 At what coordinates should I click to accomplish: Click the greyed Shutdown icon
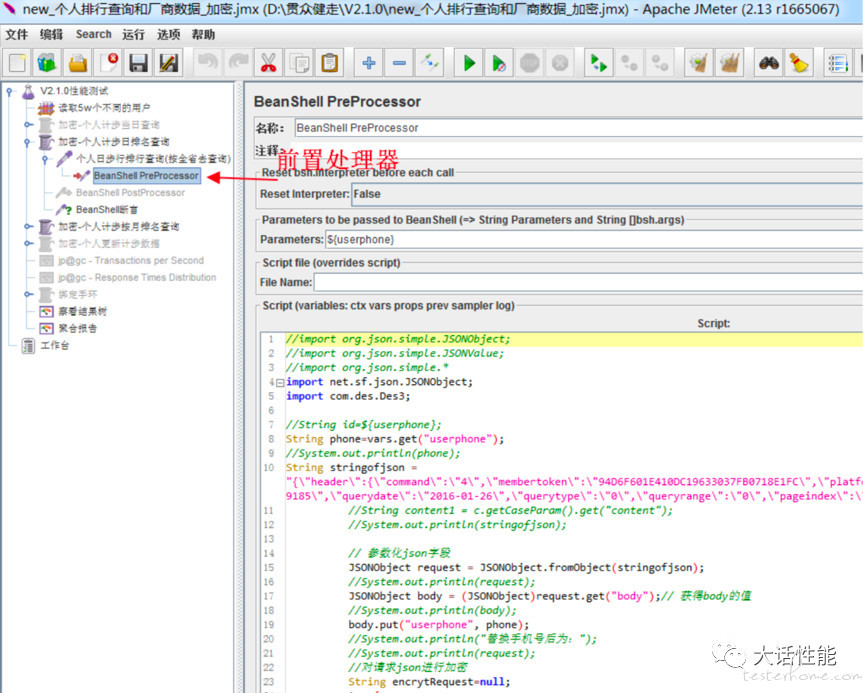coord(560,63)
